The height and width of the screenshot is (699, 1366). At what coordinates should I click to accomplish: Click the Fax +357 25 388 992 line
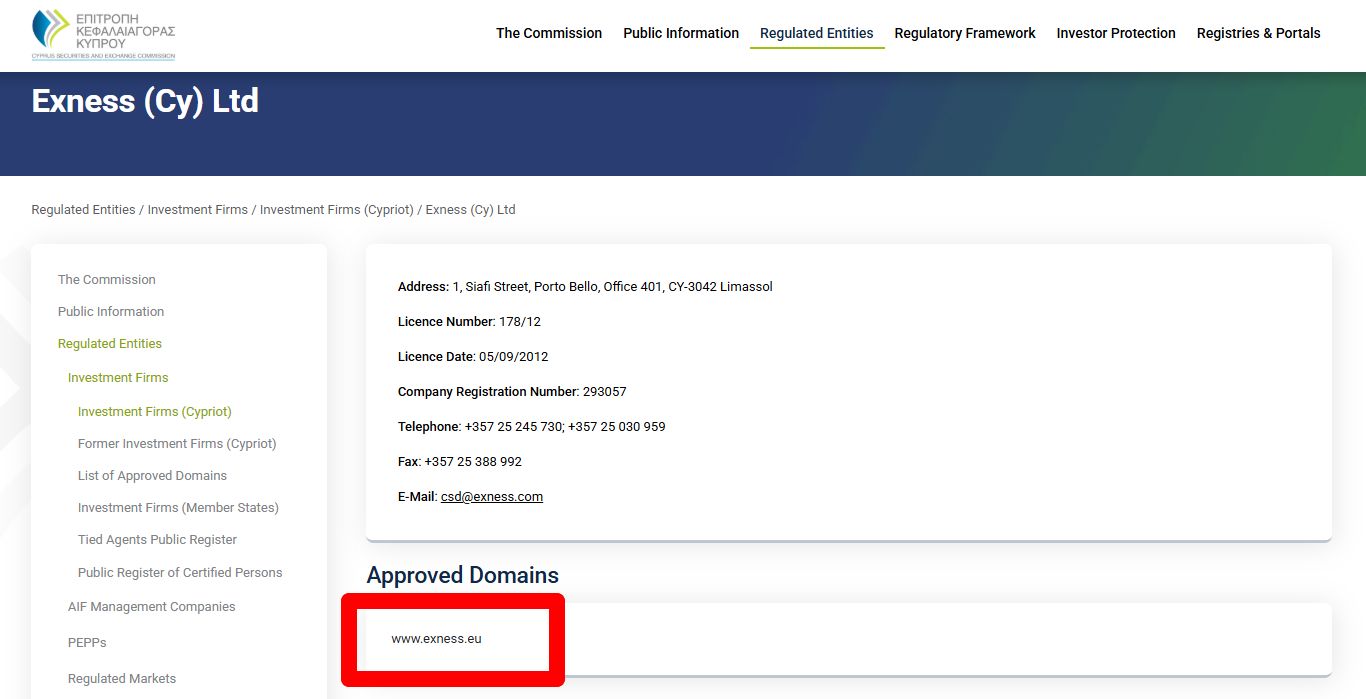click(x=460, y=462)
